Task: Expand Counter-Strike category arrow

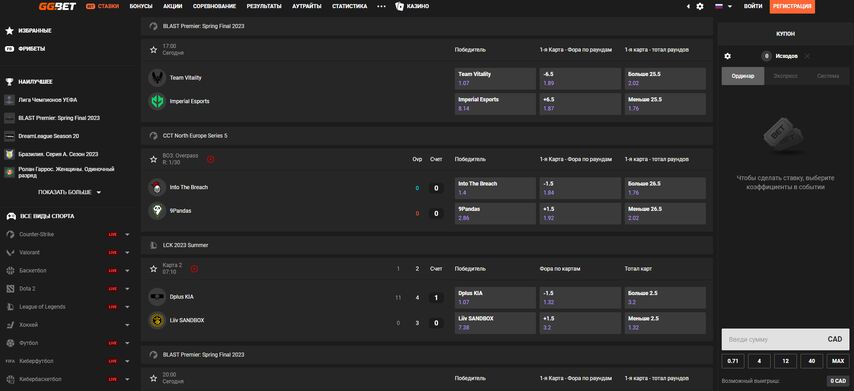Action: pos(127,235)
